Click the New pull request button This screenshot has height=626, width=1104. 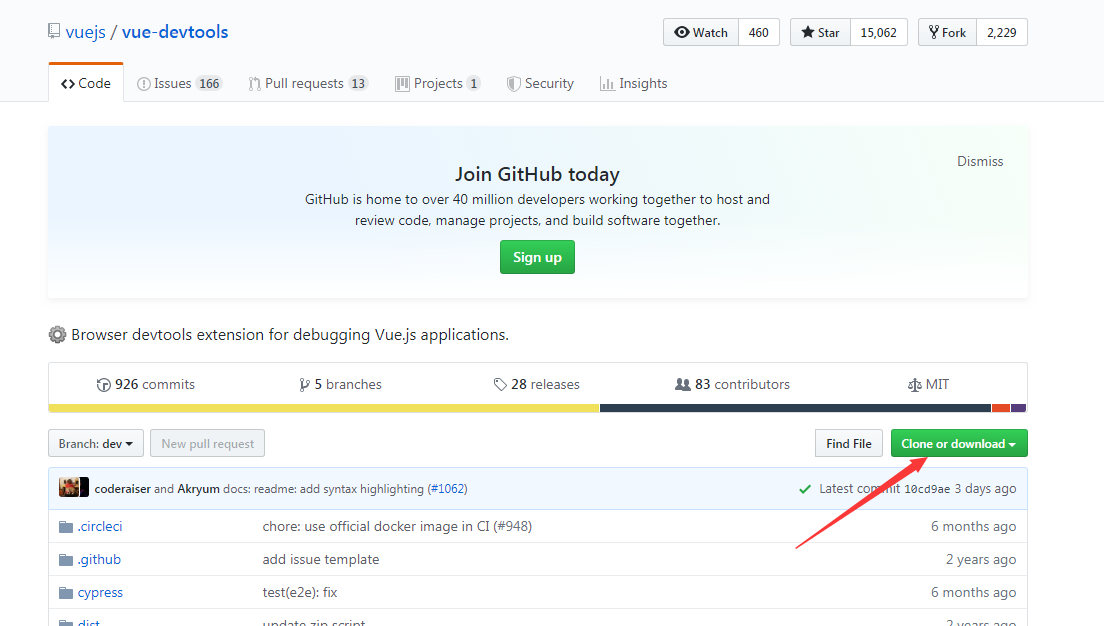click(x=208, y=444)
